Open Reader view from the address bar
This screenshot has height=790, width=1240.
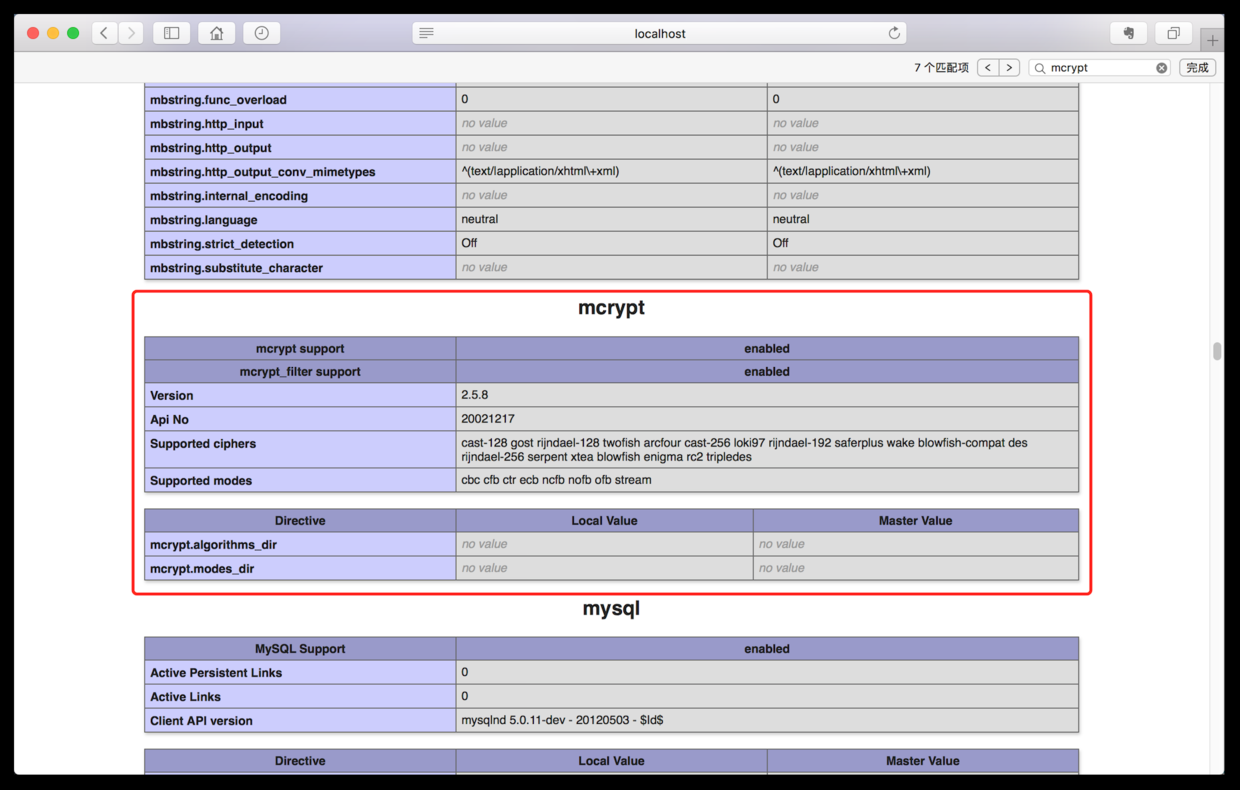(x=426, y=32)
